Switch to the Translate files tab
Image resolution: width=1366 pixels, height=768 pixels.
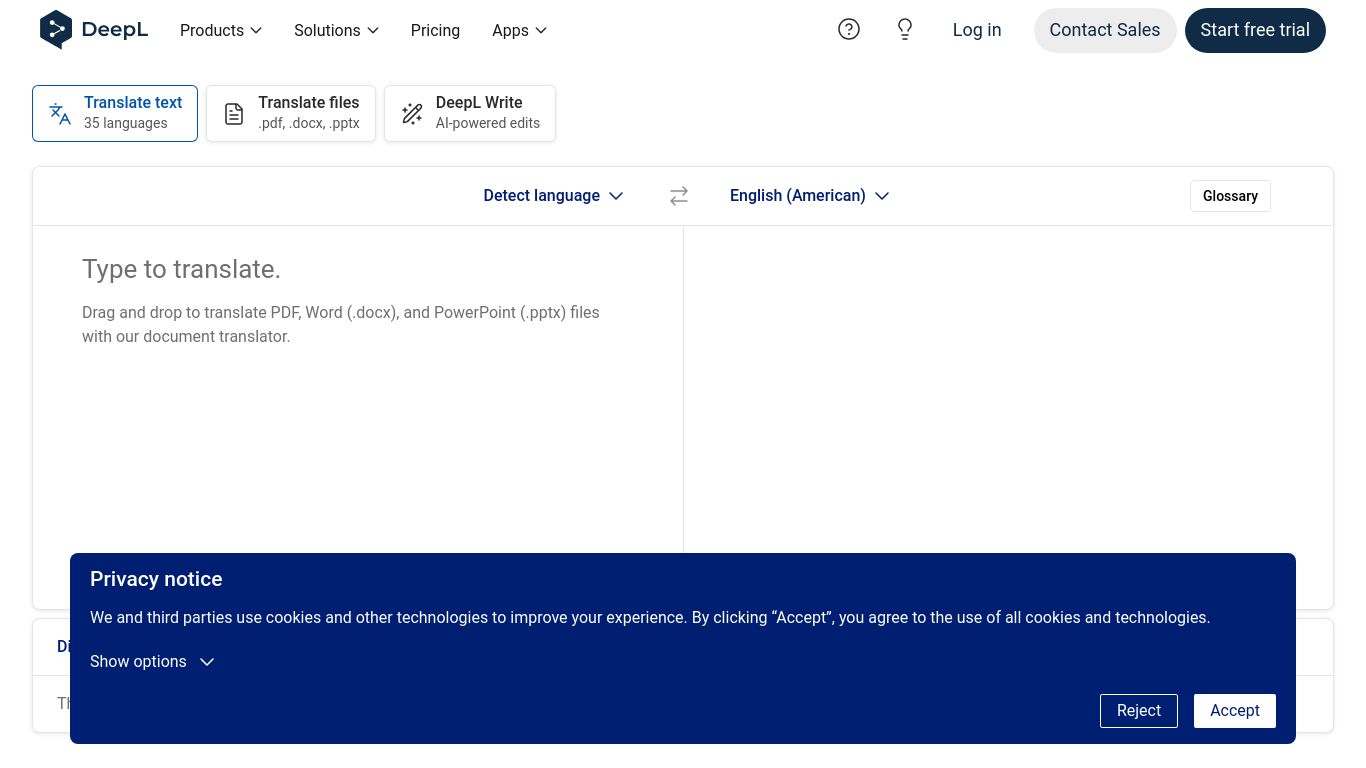pos(291,113)
